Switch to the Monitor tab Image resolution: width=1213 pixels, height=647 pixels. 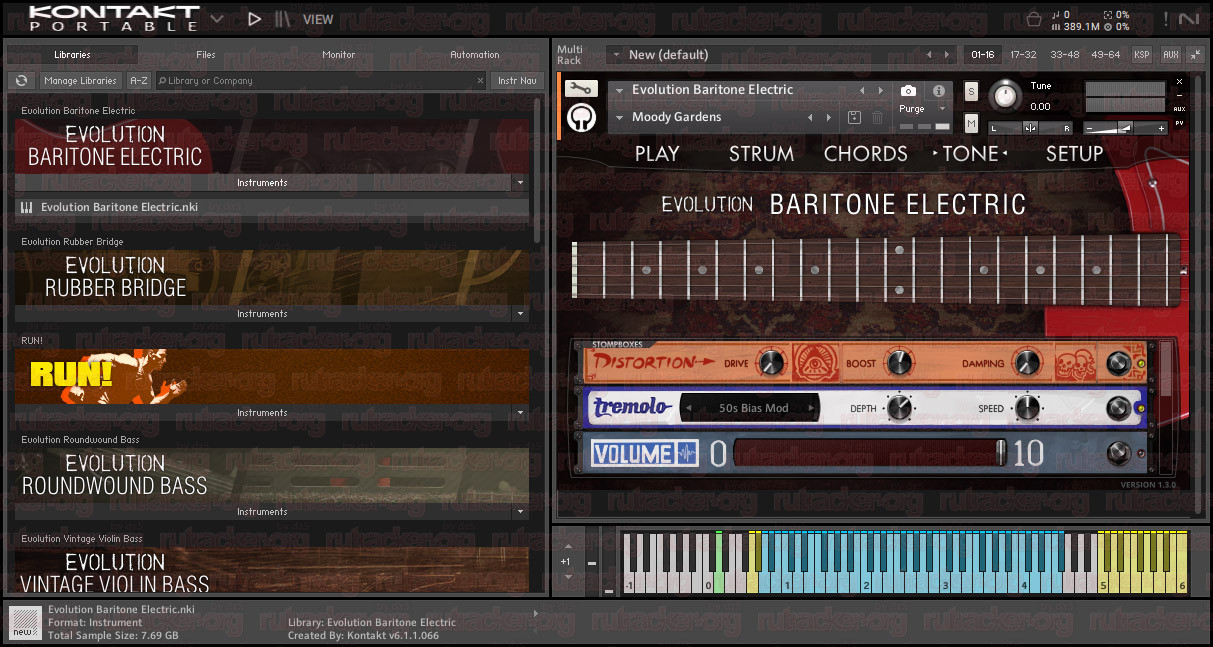pyautogui.click(x=339, y=55)
